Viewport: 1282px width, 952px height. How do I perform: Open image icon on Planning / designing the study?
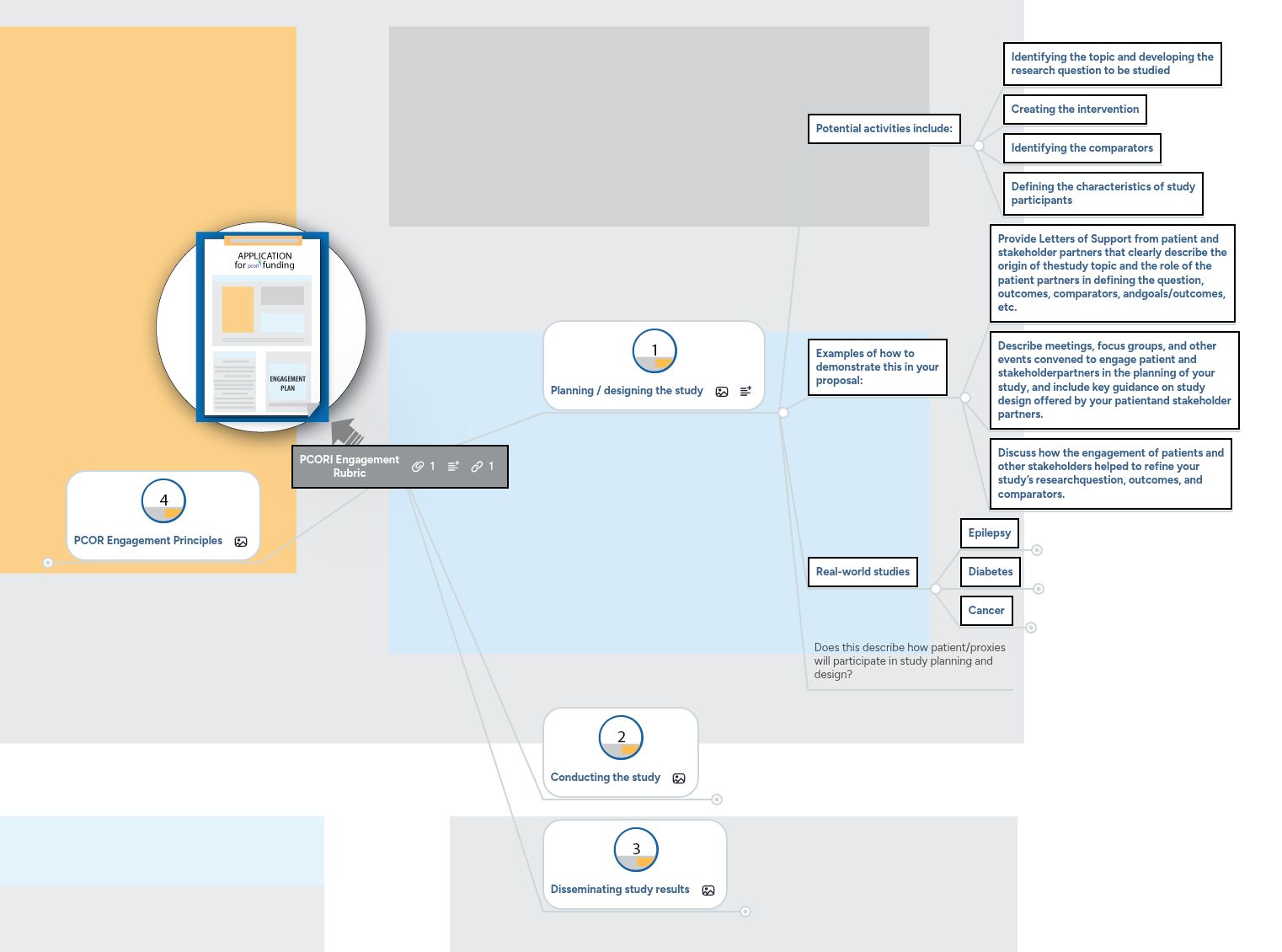[722, 392]
